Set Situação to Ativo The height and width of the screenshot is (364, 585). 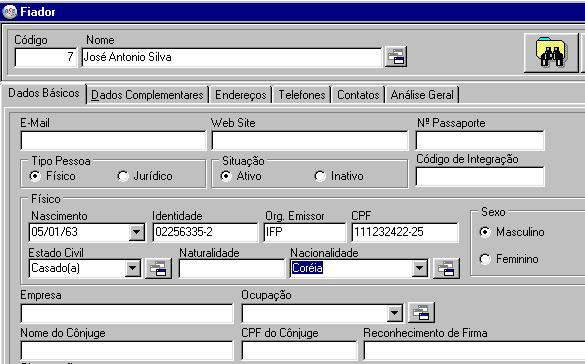point(226,176)
